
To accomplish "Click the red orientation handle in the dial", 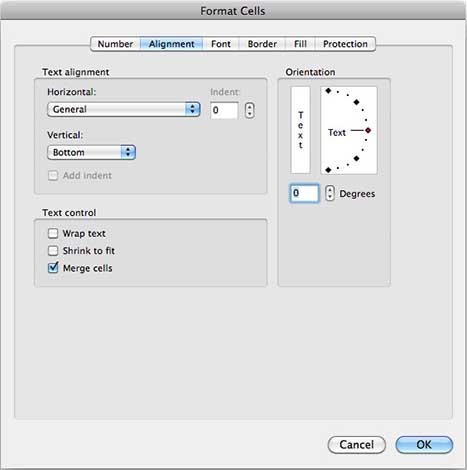I will 368,130.
